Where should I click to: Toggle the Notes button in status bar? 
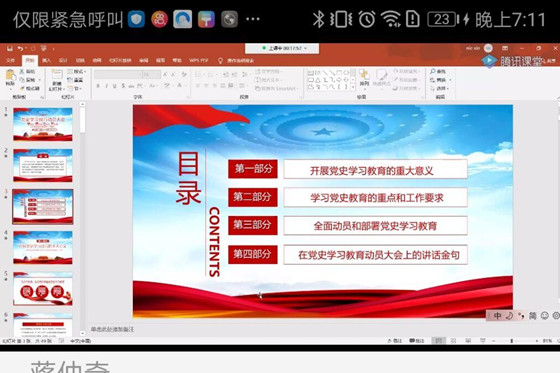tap(395, 341)
